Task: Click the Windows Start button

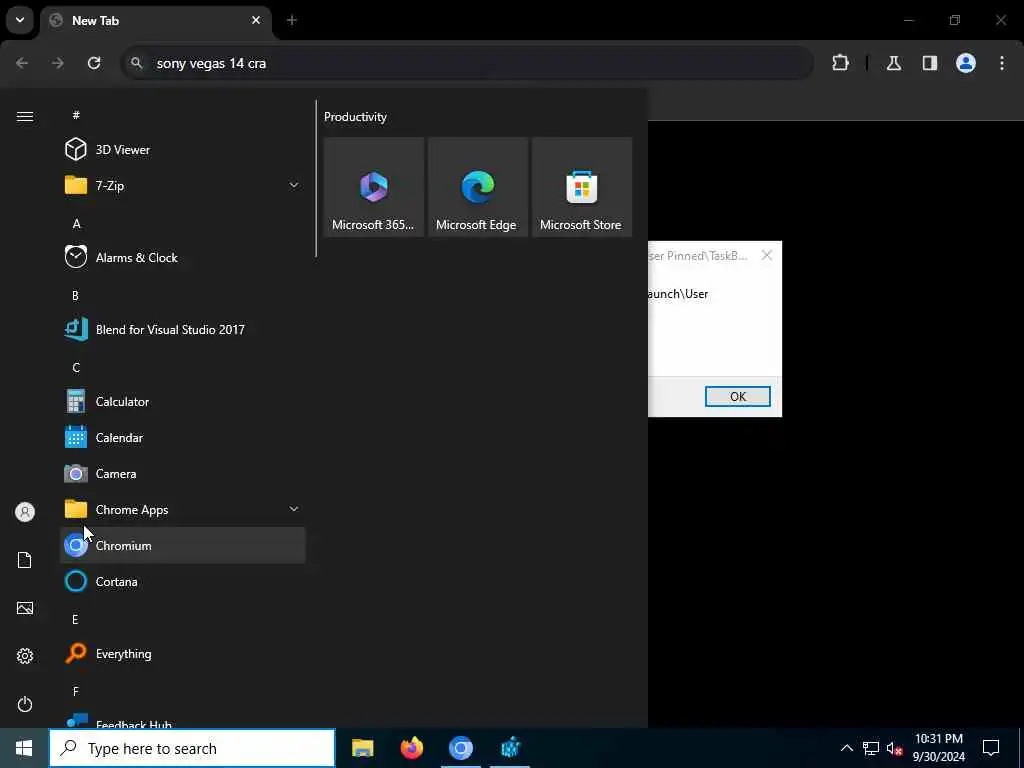Action: pos(24,748)
